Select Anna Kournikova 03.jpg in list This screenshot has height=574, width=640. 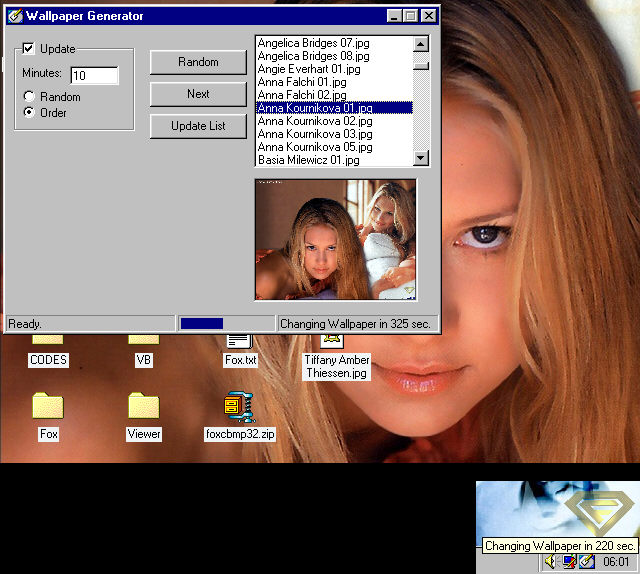334,134
